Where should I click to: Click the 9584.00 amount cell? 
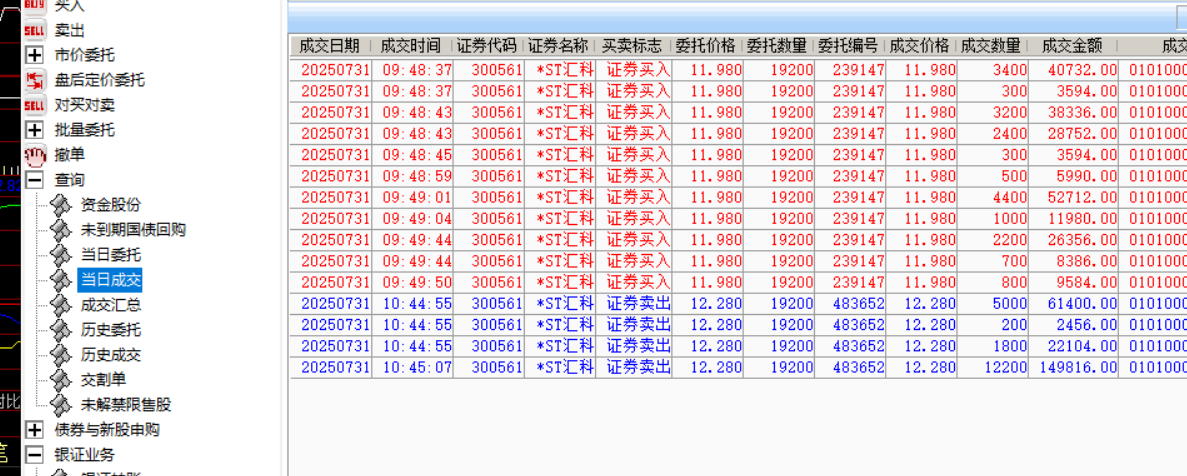[1073, 282]
